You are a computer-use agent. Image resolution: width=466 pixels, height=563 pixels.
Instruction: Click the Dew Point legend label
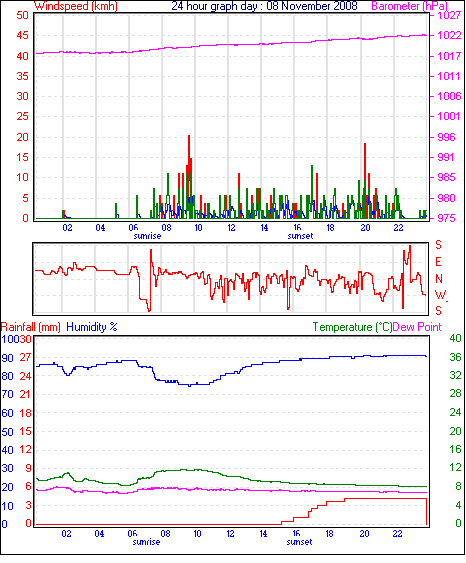[x=417, y=327]
